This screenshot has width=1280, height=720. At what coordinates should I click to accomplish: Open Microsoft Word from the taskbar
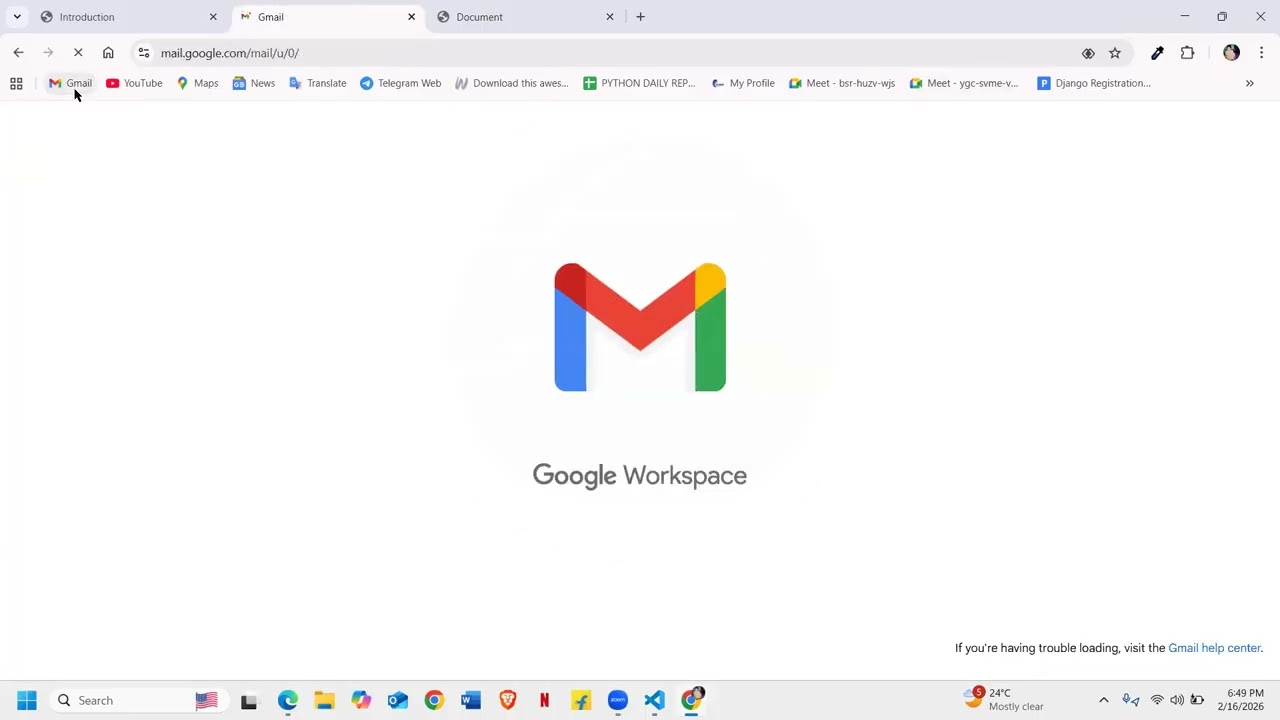tap(471, 700)
